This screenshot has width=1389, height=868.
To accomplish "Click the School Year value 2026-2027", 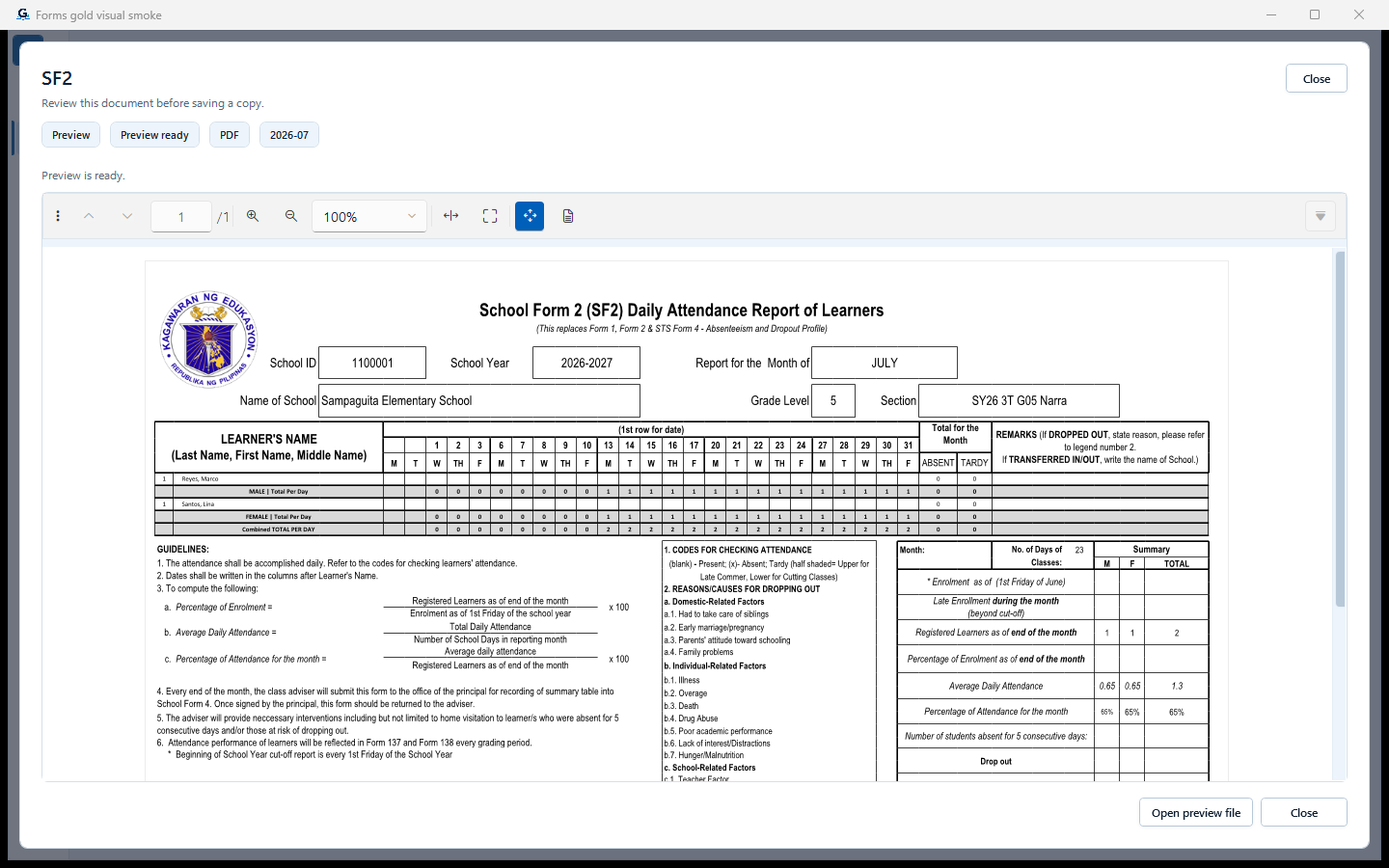I will 586,363.
